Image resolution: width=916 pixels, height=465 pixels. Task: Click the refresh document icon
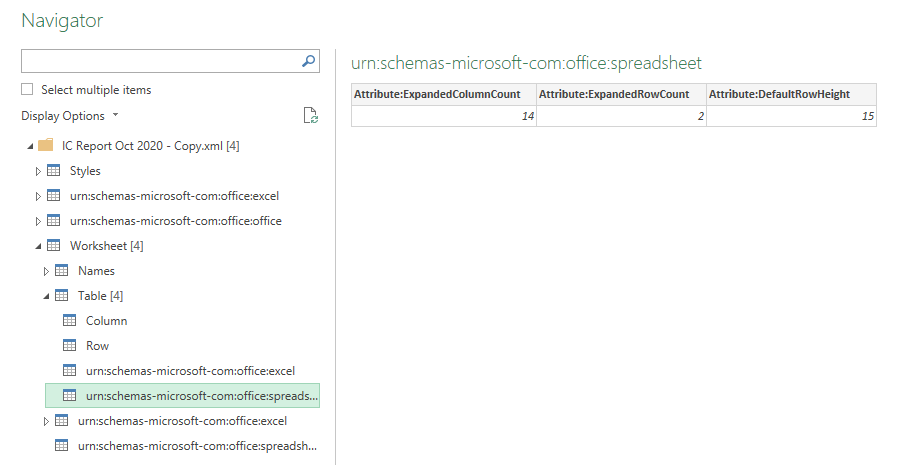pyautogui.click(x=310, y=116)
